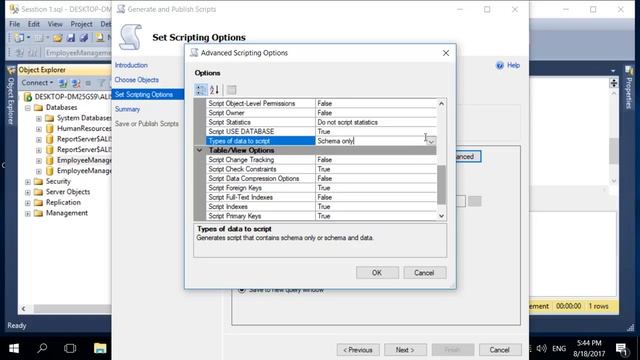This screenshot has width=640, height=360.
Task: Select the Script Full-Text Indexes row
Action: click(x=321, y=198)
